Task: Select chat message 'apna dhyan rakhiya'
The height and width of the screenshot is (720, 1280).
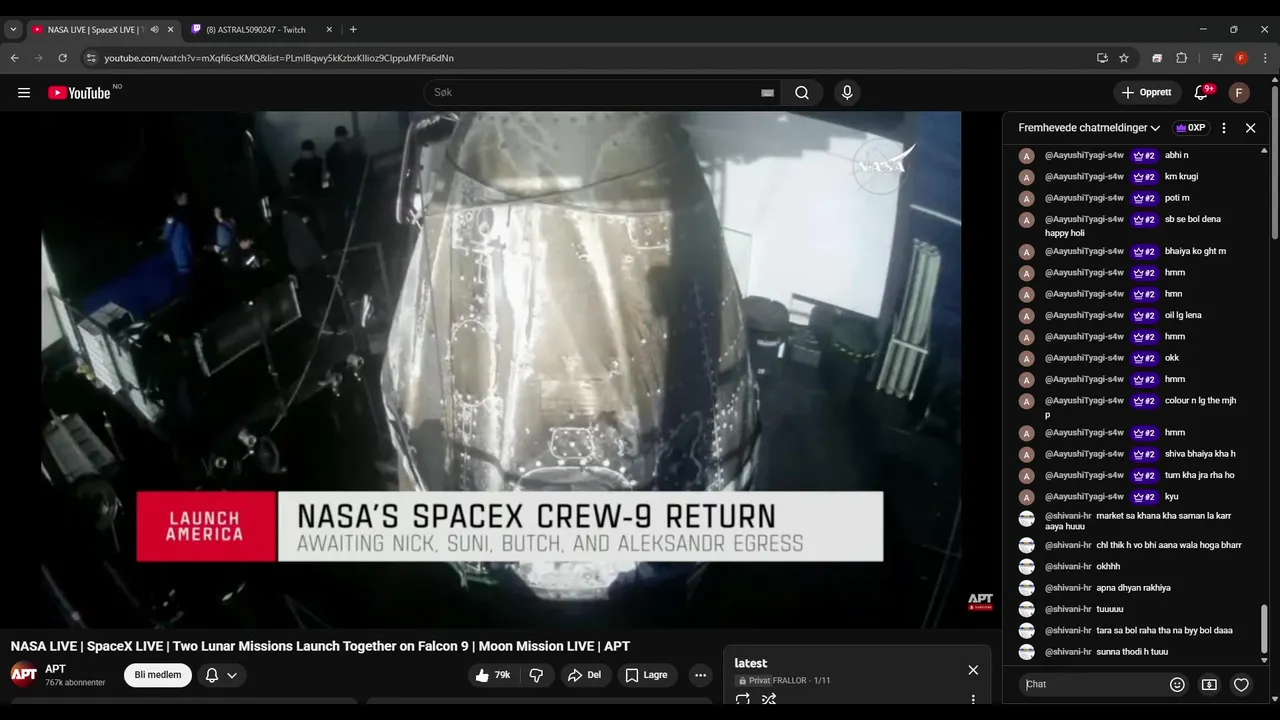Action: 1133,588
